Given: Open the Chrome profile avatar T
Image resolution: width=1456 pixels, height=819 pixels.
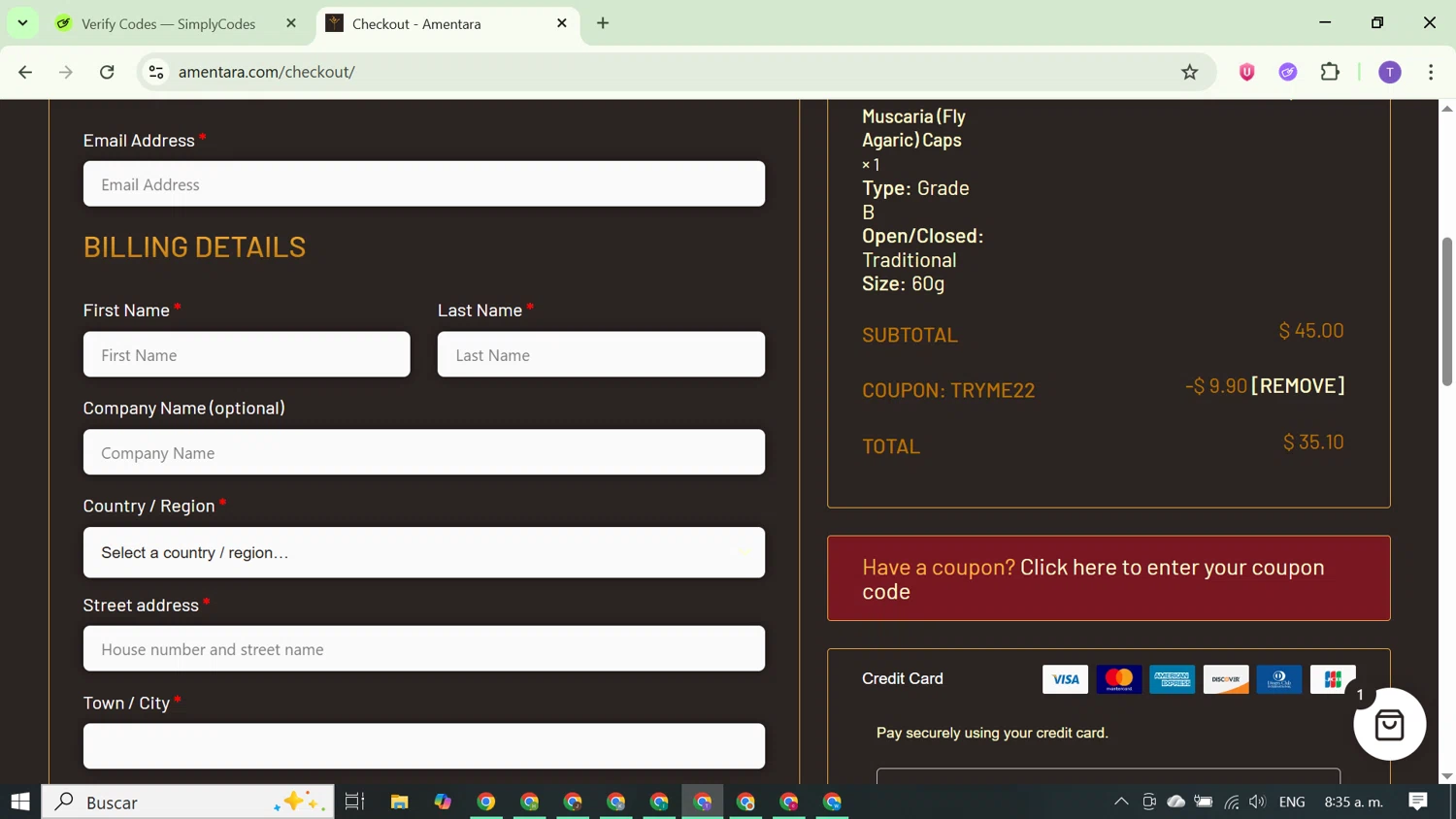Looking at the screenshot, I should click(1390, 72).
